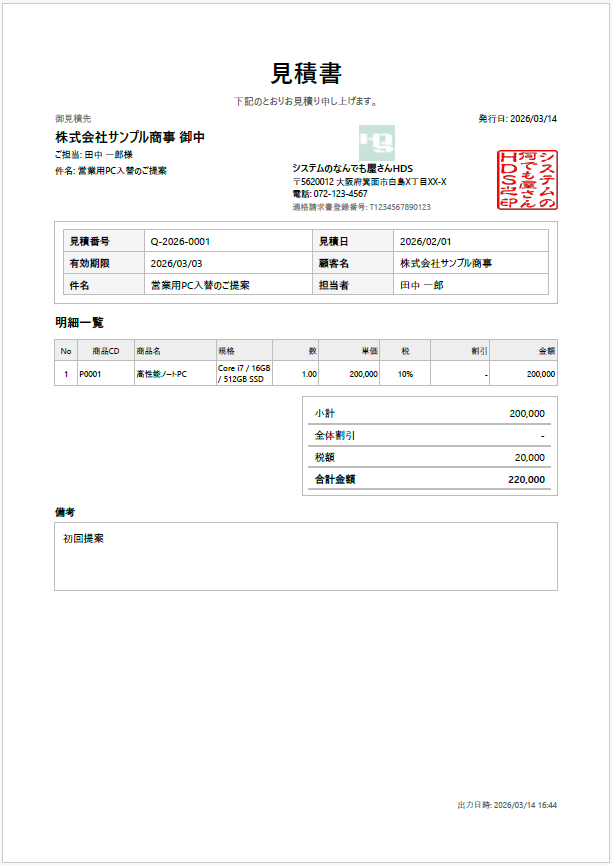Click the red company seal stamp
This screenshot has height=865, width=612.
click(527, 180)
